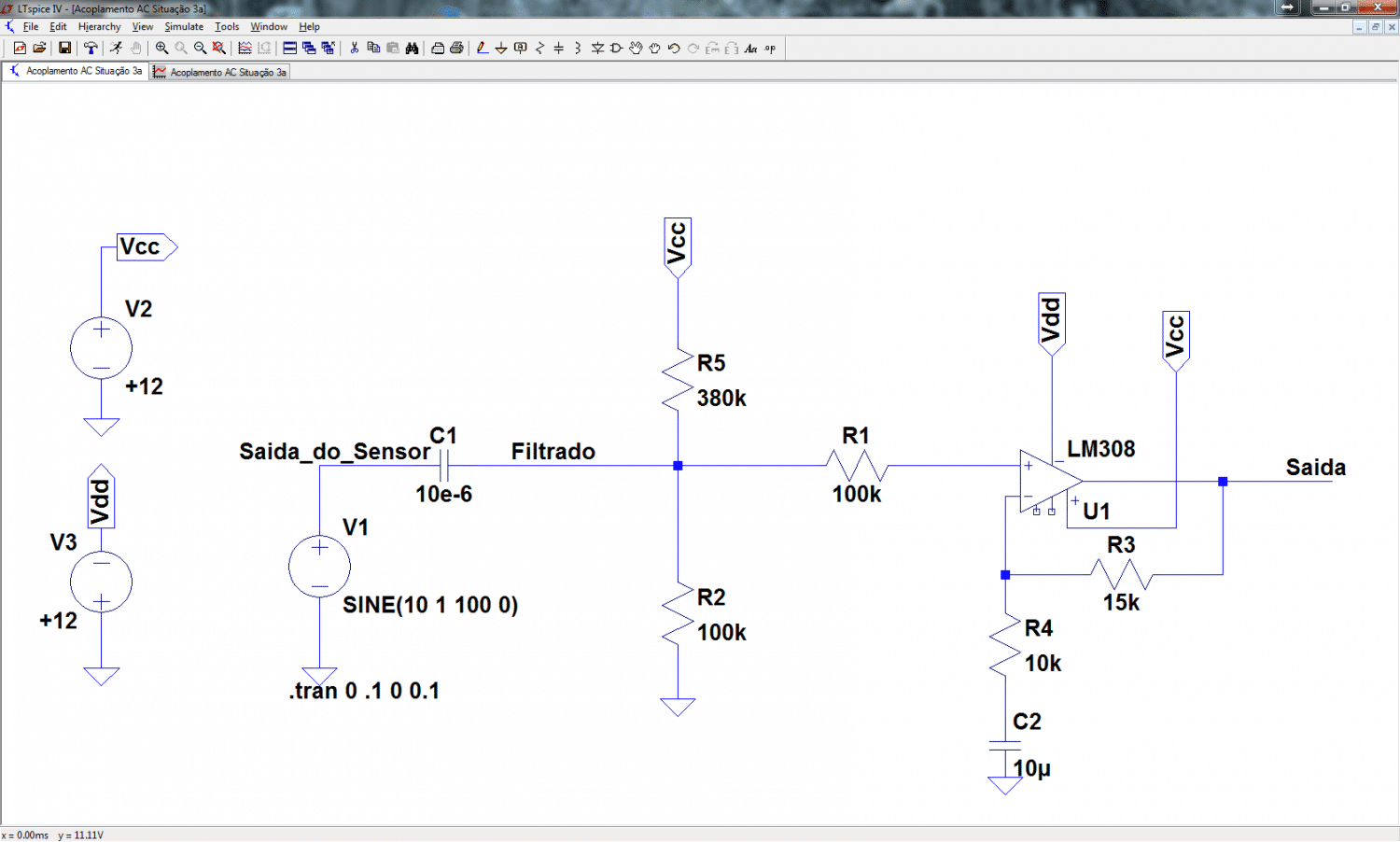This screenshot has width=1400, height=842.
Task: Activate the Cut scissors tool
Action: click(355, 48)
